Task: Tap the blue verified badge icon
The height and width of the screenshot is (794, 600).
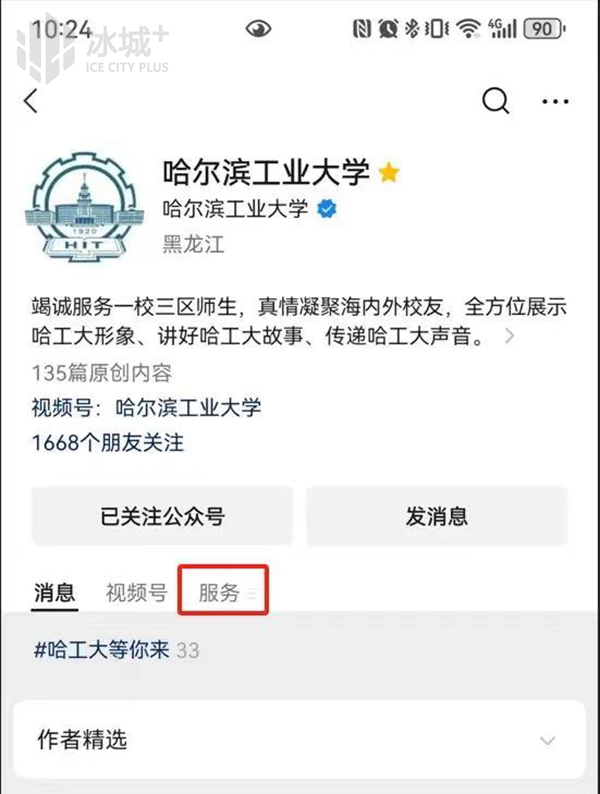Action: (327, 209)
